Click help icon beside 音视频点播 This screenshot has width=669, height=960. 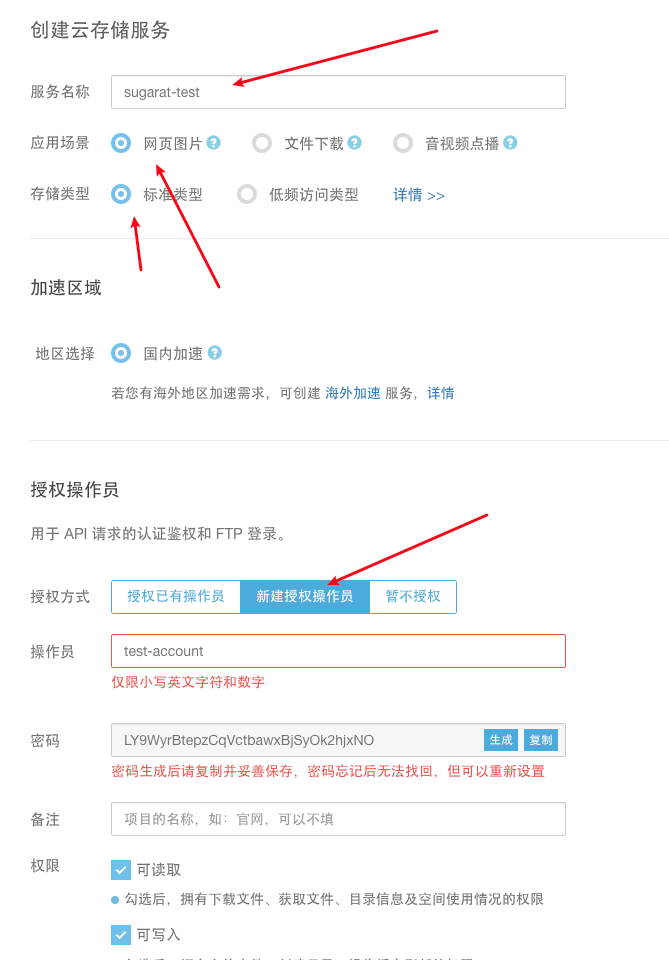pos(510,143)
